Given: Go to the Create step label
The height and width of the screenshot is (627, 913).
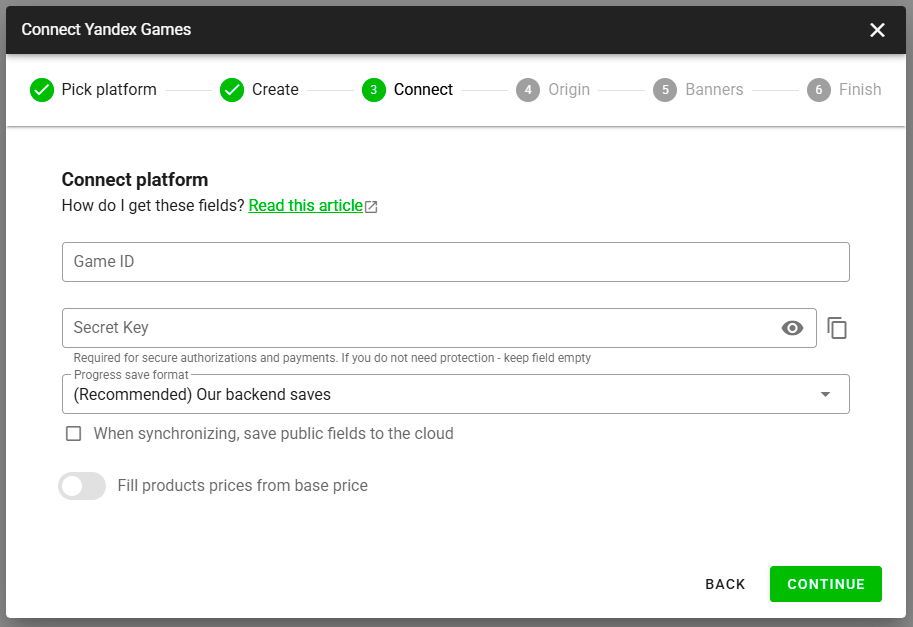Looking at the screenshot, I should [275, 90].
